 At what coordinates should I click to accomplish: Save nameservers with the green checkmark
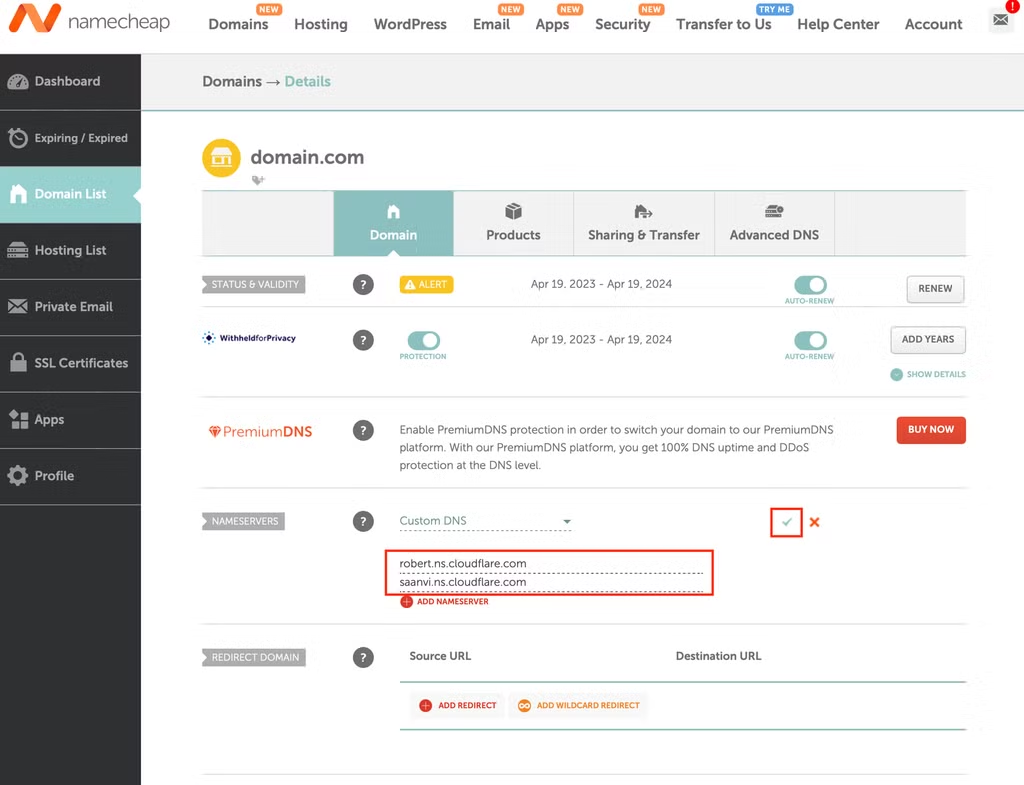[786, 522]
